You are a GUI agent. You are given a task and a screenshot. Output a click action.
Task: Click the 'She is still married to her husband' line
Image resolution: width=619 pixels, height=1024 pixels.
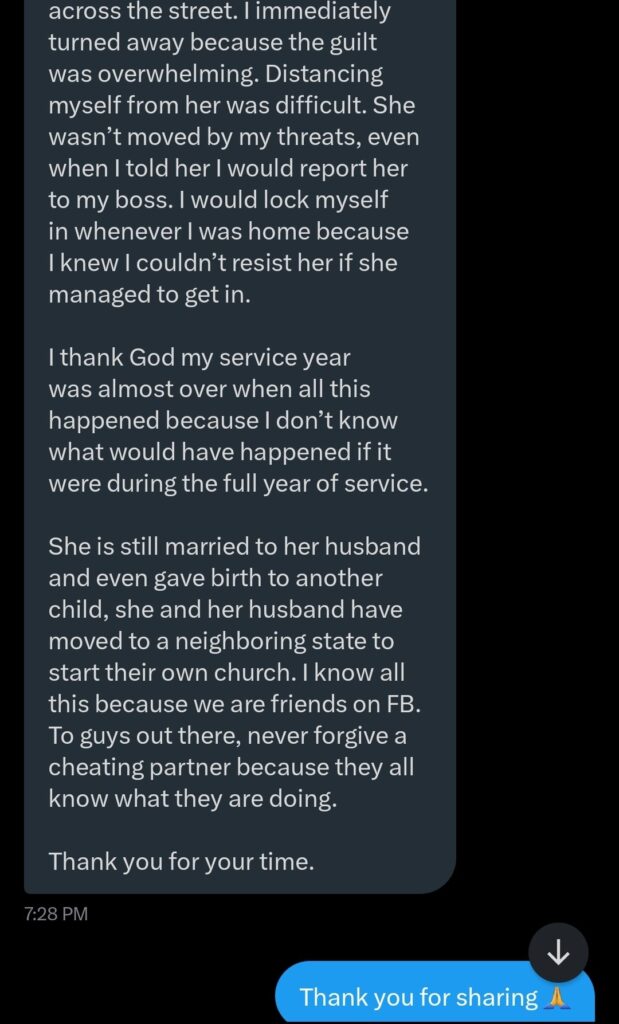coord(234,547)
